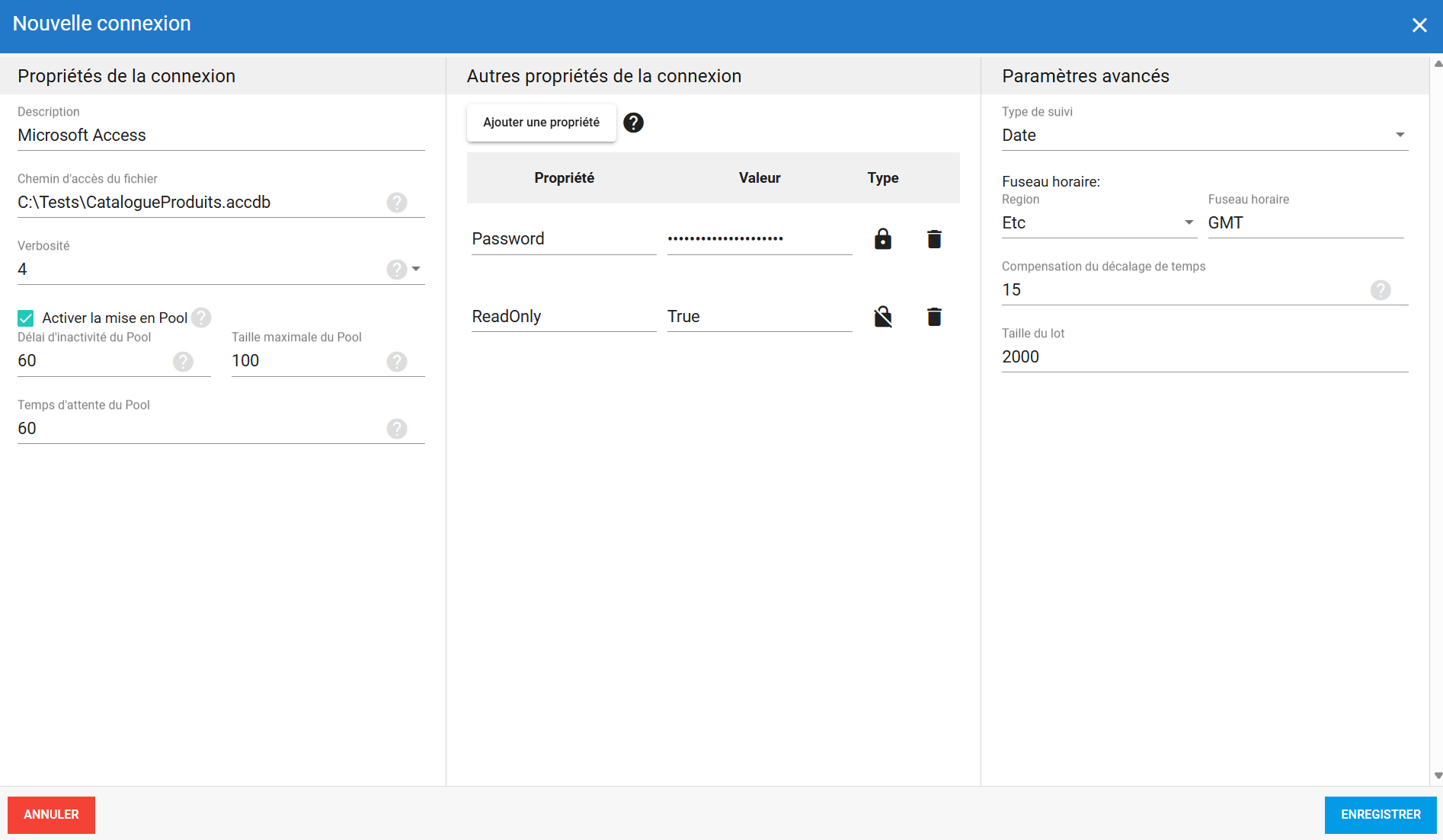This screenshot has width=1443, height=840.
Task: Click the Type column header
Action: click(882, 178)
